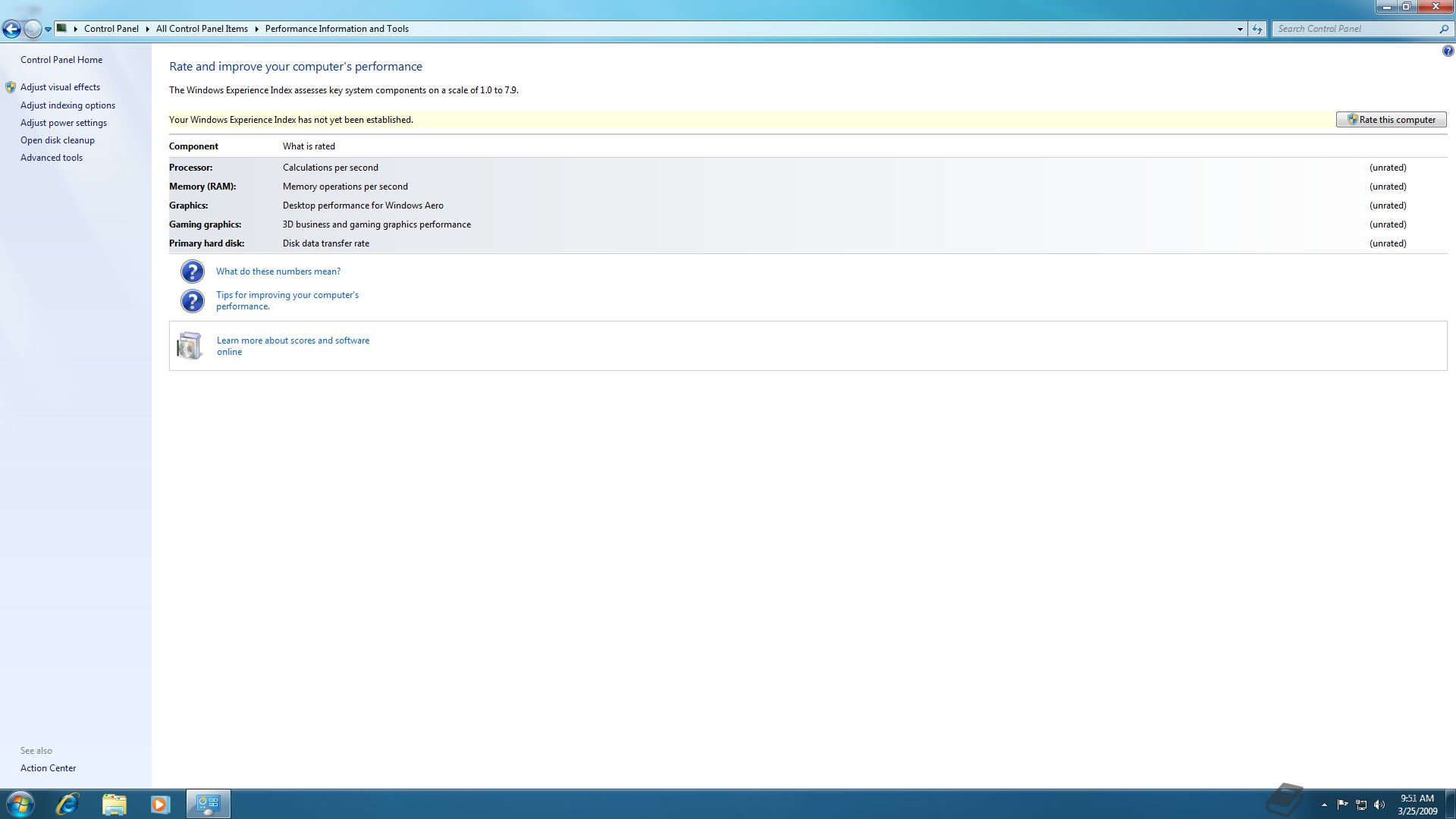Click the unrated score for Processor
This screenshot has width=1456, height=819.
click(x=1388, y=168)
